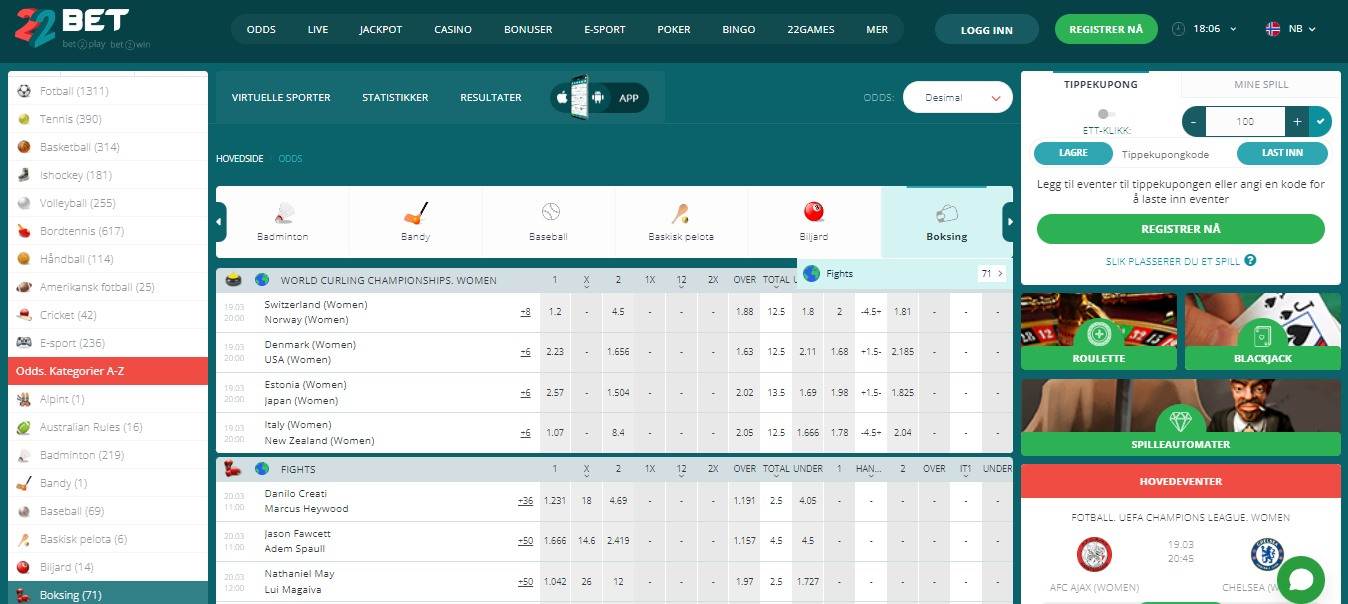
Task: Open Fotball (1311) in the sidebar
Action: (x=108, y=91)
